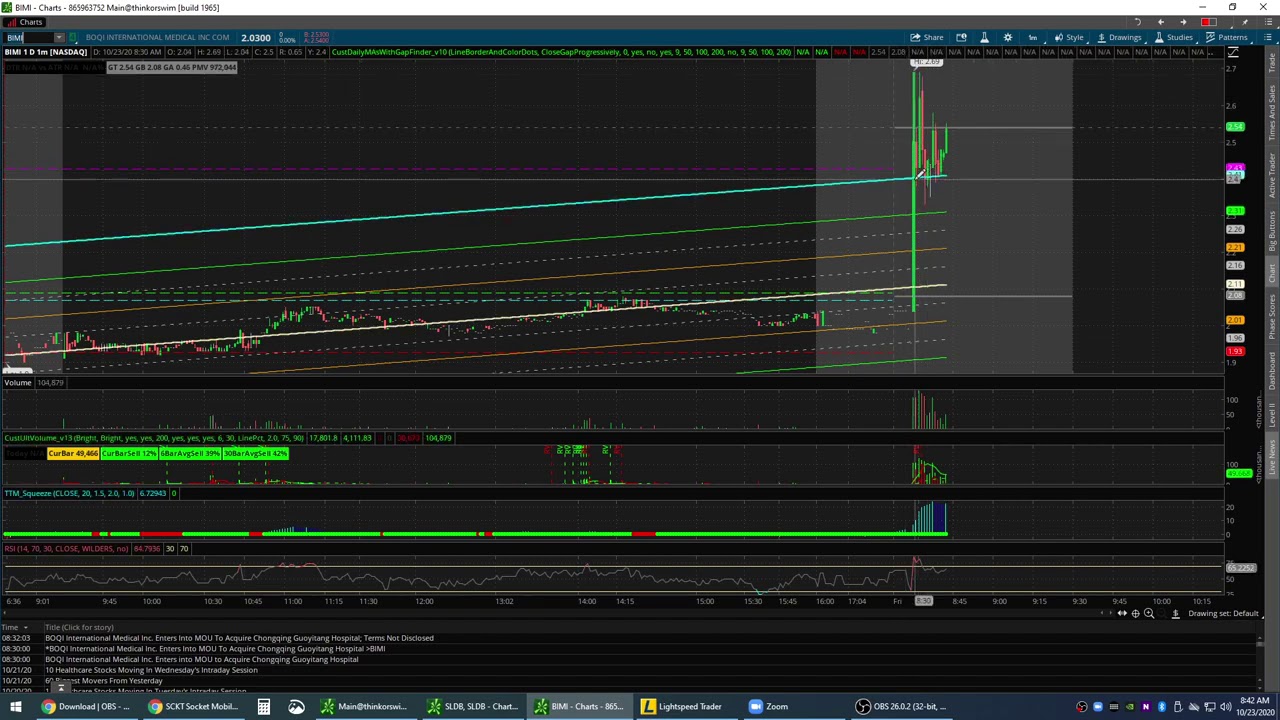The width and height of the screenshot is (1280, 720).
Task: Open the Drawings dropdown
Action: point(1119,38)
